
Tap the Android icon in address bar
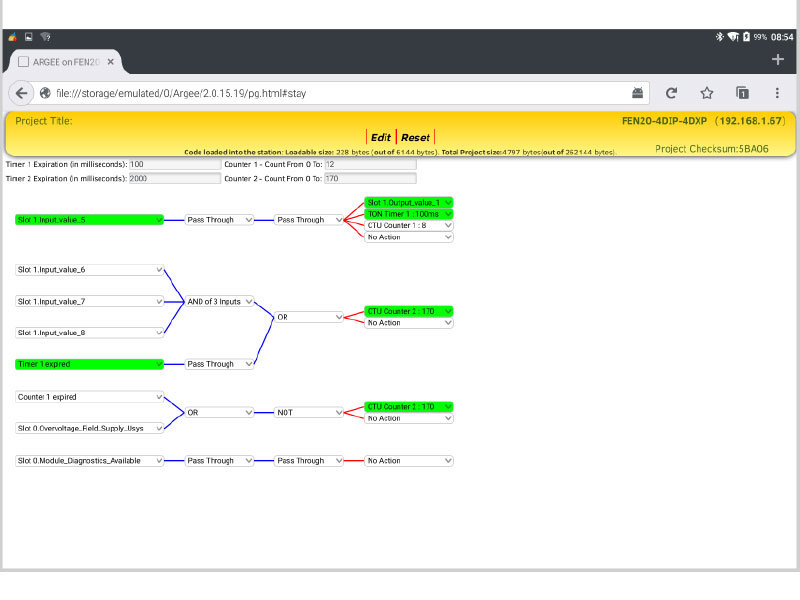637,93
